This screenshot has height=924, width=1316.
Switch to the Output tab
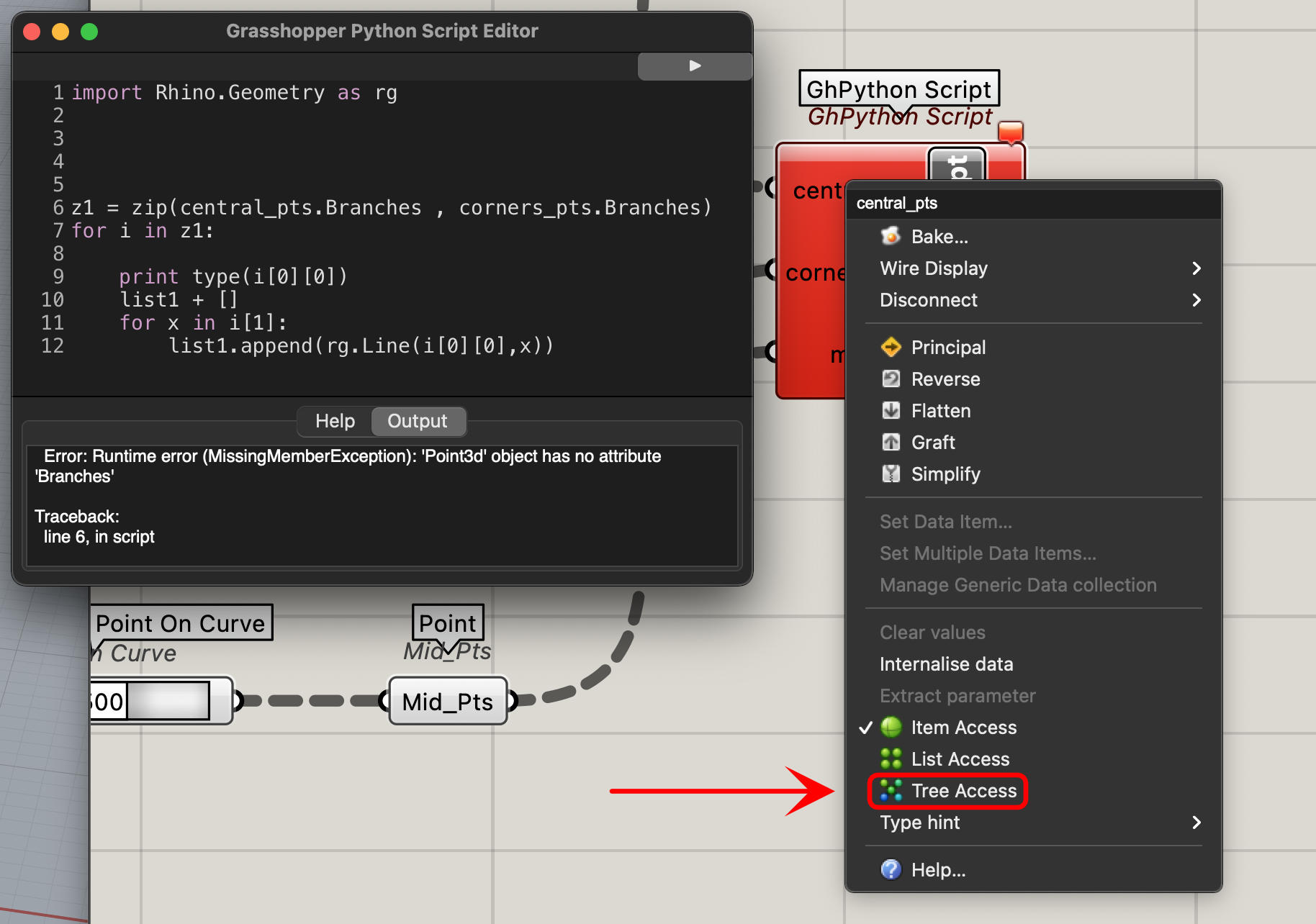pos(418,421)
